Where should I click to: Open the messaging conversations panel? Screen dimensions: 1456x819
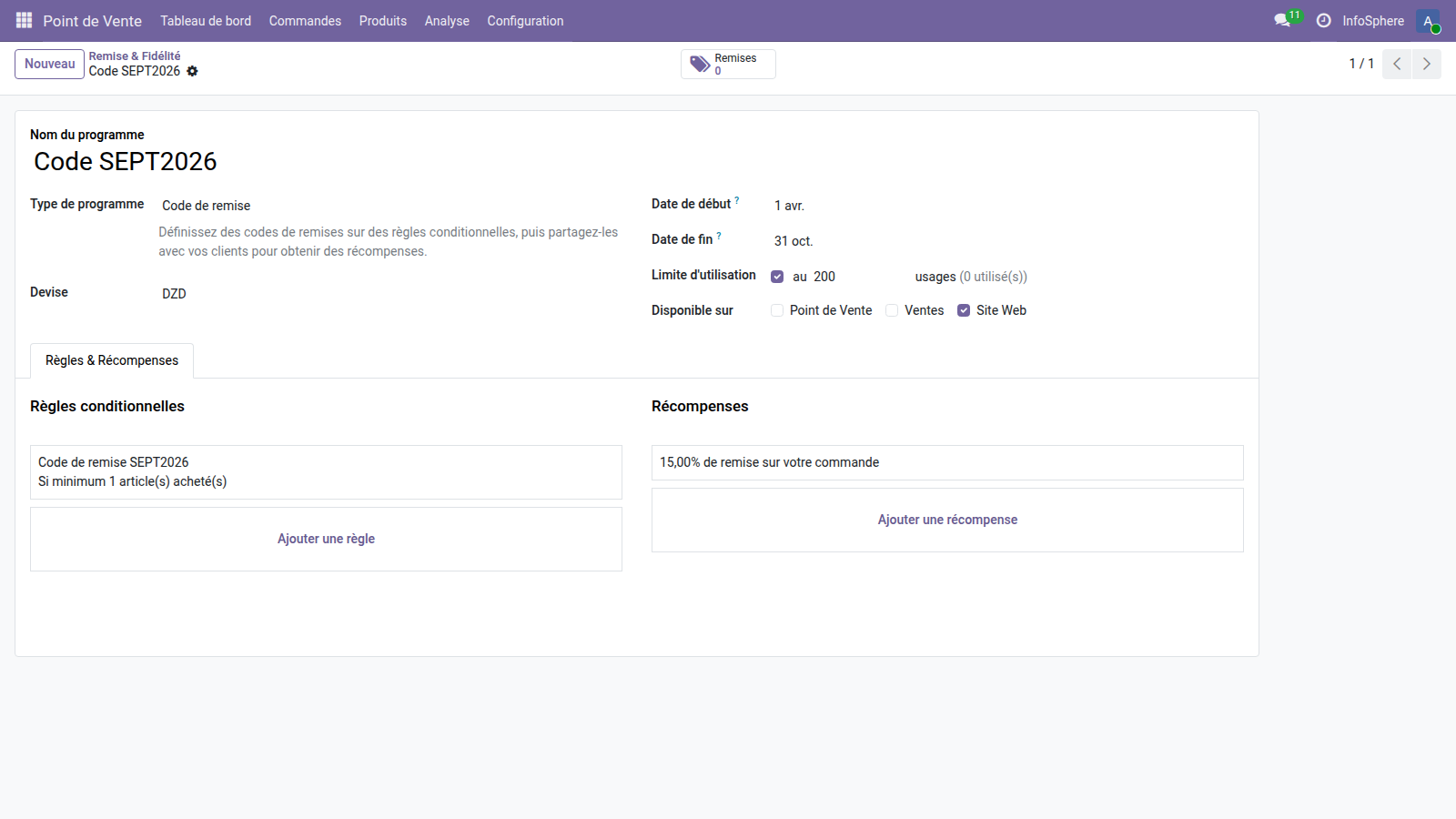pyautogui.click(x=1281, y=20)
